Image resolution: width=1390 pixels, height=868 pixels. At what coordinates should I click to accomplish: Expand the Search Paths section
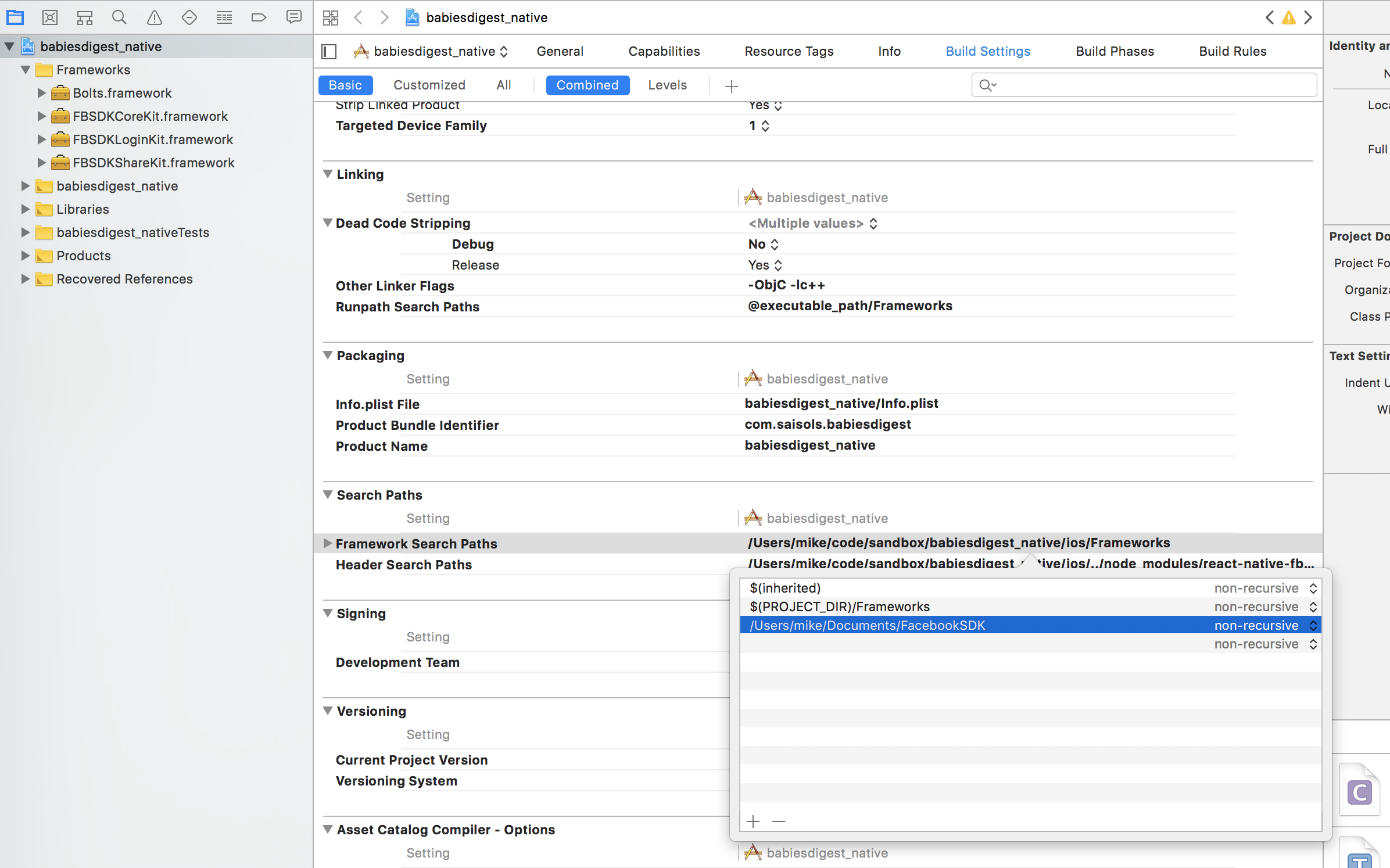point(326,494)
